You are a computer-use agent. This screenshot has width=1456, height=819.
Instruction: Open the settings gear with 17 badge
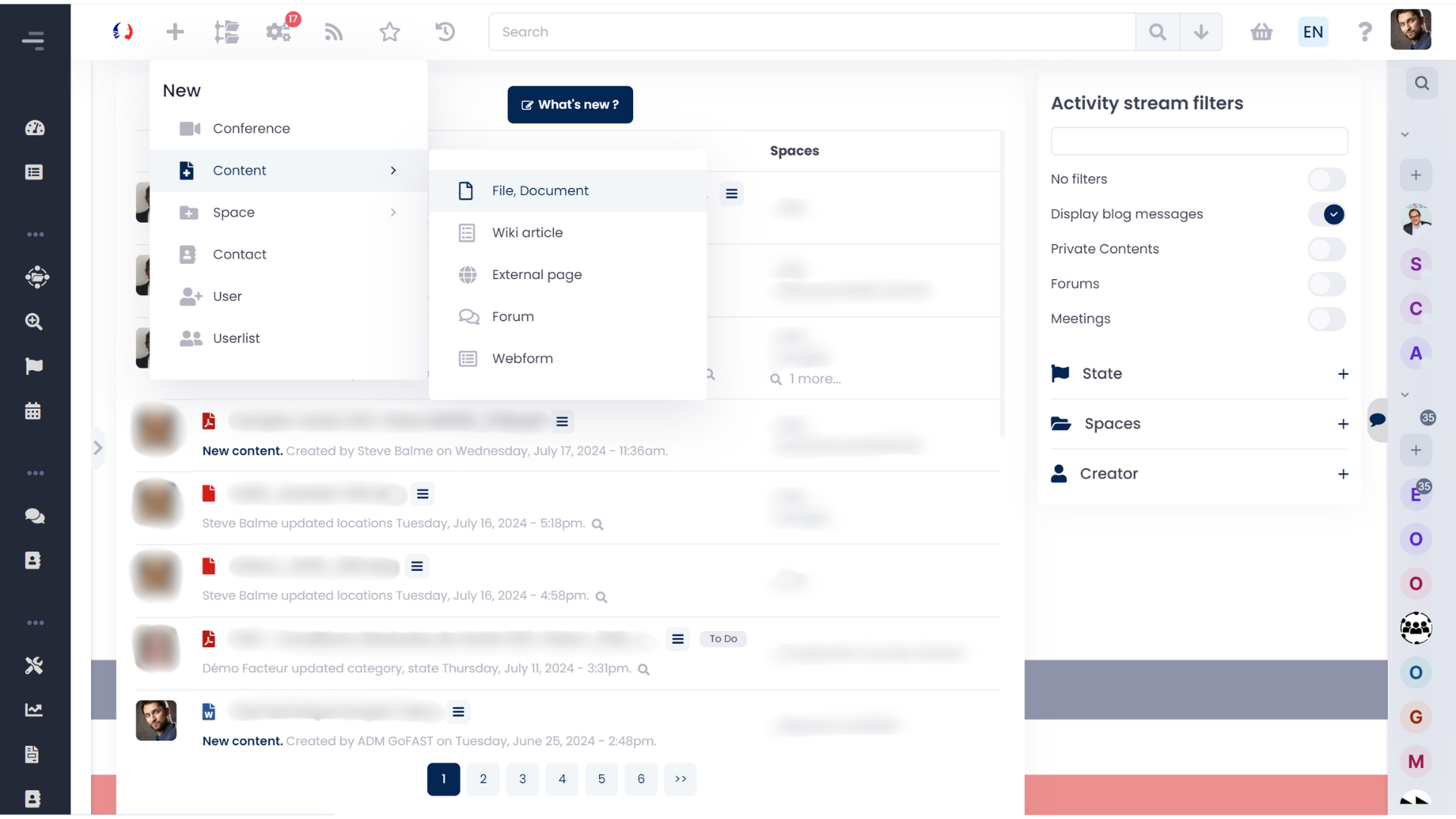click(278, 32)
